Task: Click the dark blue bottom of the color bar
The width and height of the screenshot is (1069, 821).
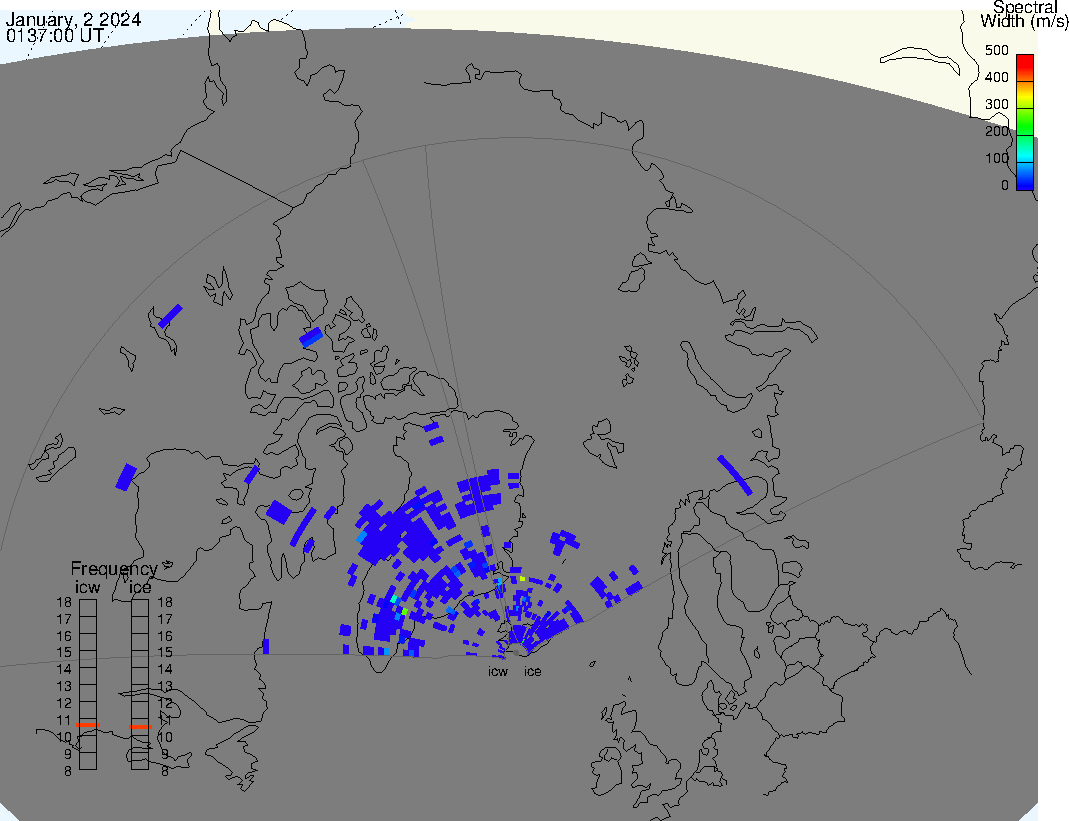Action: point(1025,184)
